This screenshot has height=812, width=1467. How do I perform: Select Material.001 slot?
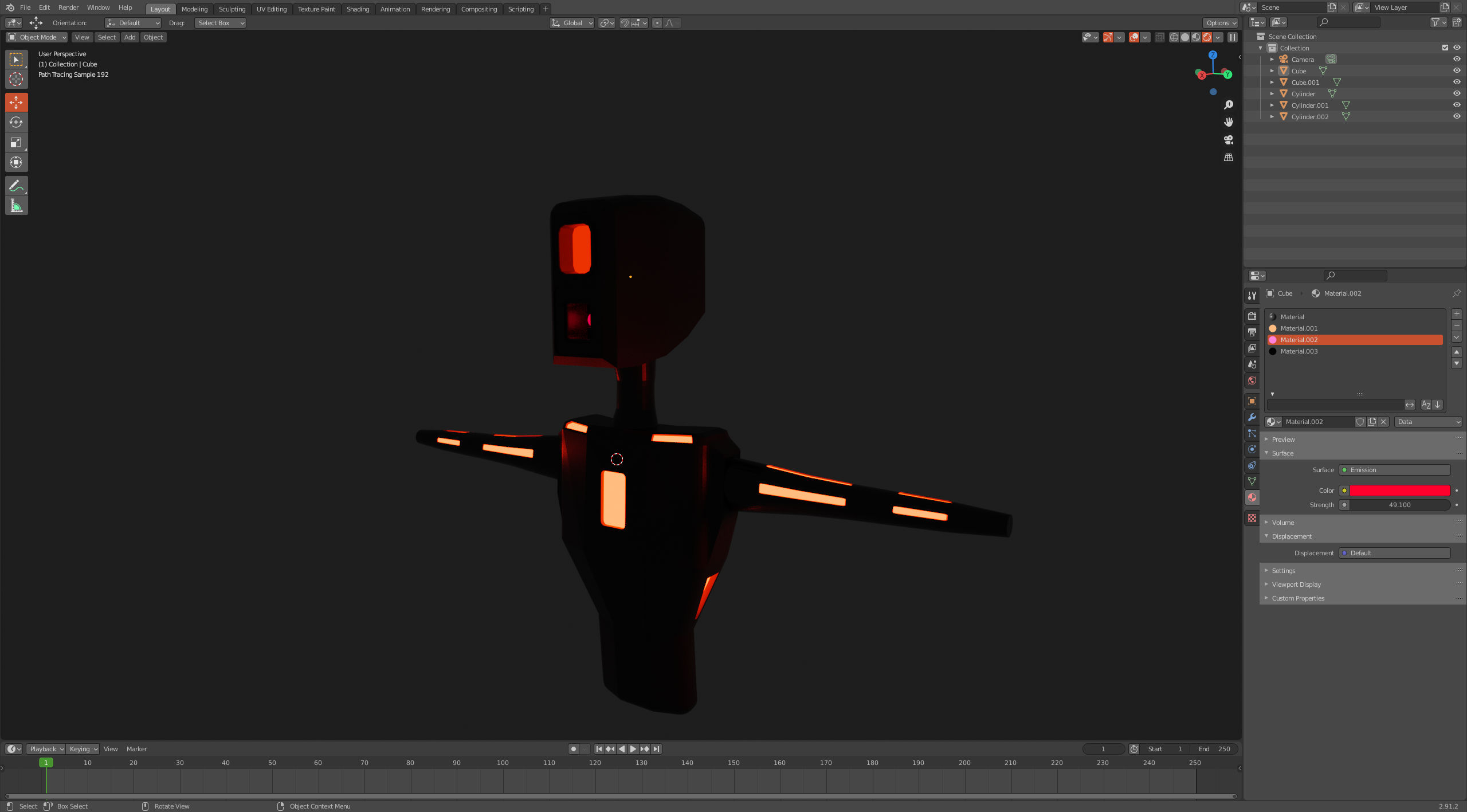(1355, 328)
